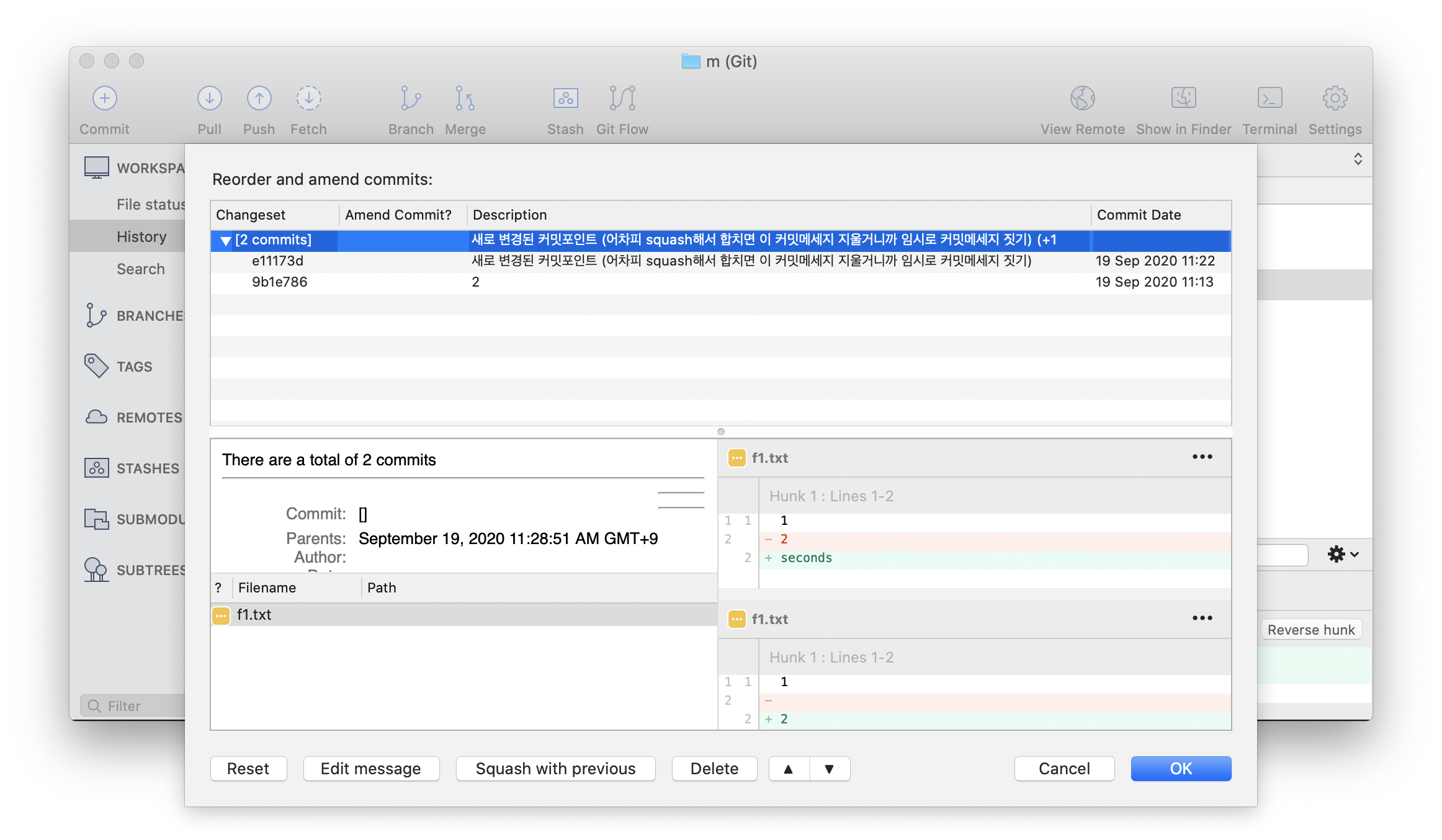Viewport: 1442px width, 840px height.
Task: Click the Push toolbar icon
Action: click(x=259, y=98)
